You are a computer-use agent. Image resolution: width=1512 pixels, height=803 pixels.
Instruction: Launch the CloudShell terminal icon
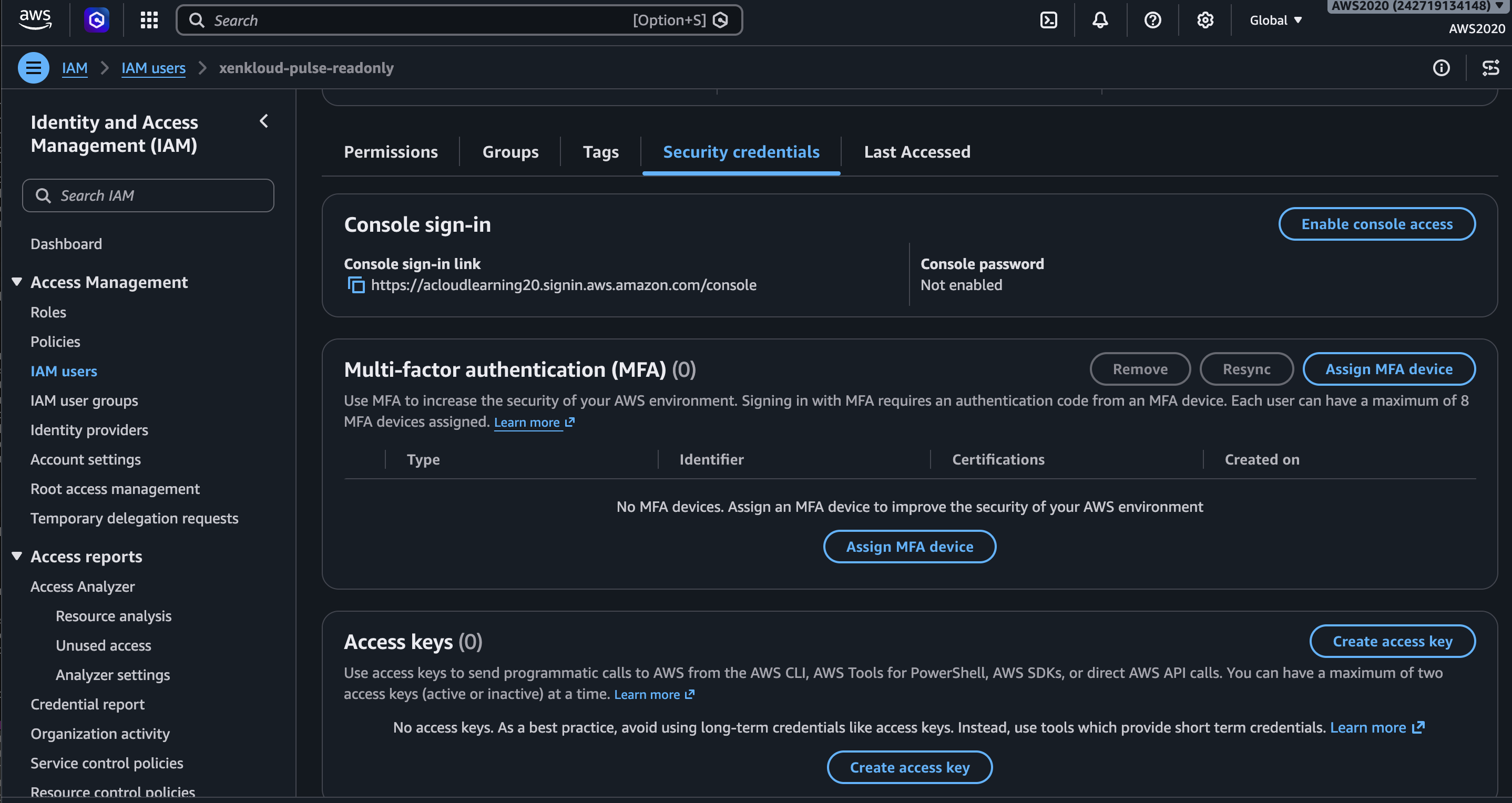coord(1048,20)
